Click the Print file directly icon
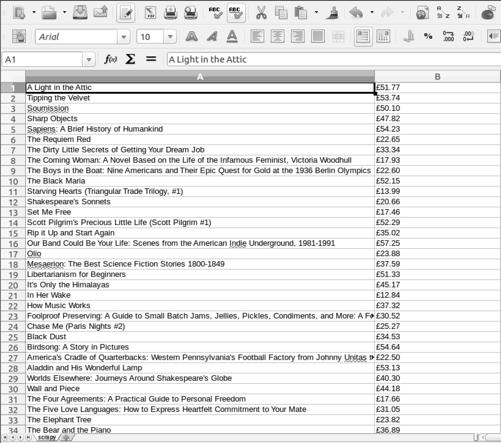The height and width of the screenshot is (443, 501). coord(170,13)
